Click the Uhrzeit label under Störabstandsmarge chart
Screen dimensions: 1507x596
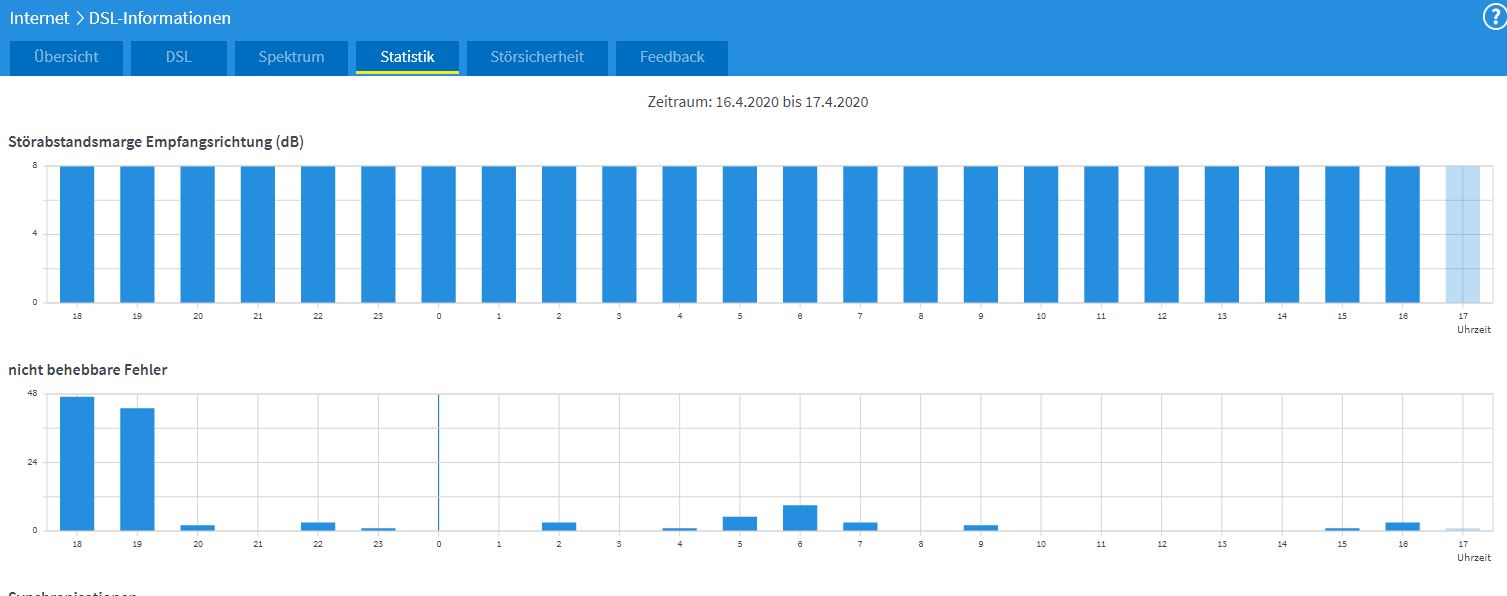[x=1474, y=328]
